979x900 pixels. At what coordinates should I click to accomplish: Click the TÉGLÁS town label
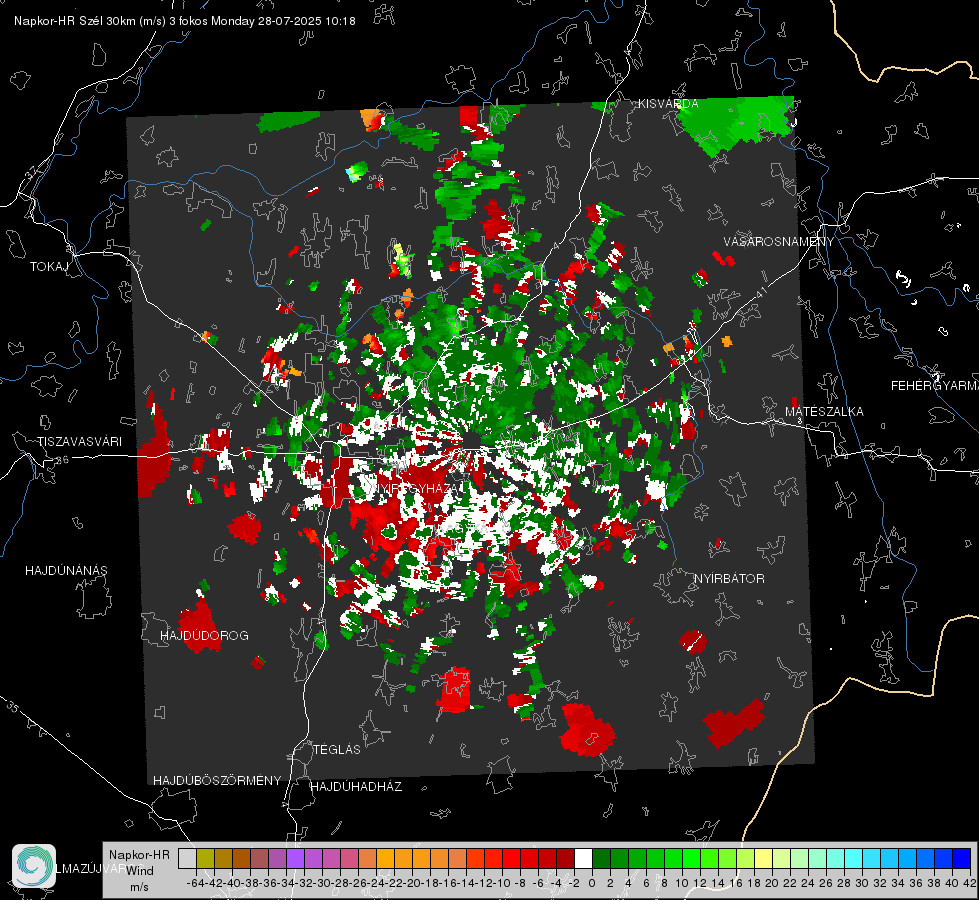(337, 749)
